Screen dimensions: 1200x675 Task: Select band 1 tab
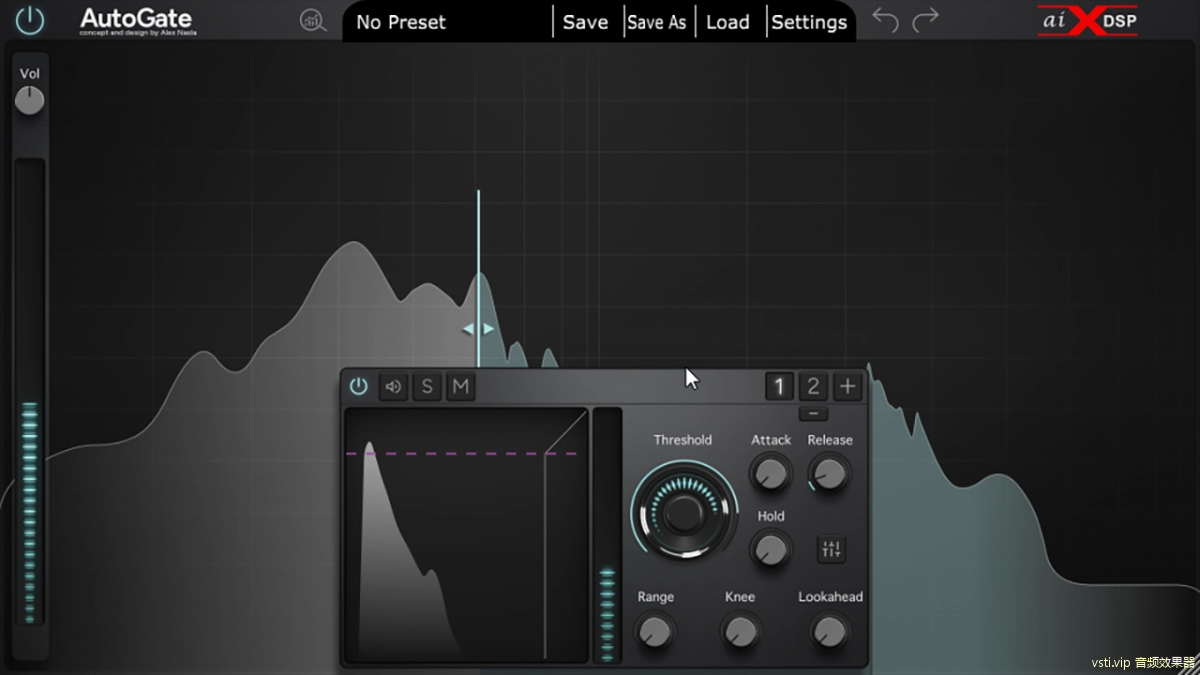click(x=779, y=386)
